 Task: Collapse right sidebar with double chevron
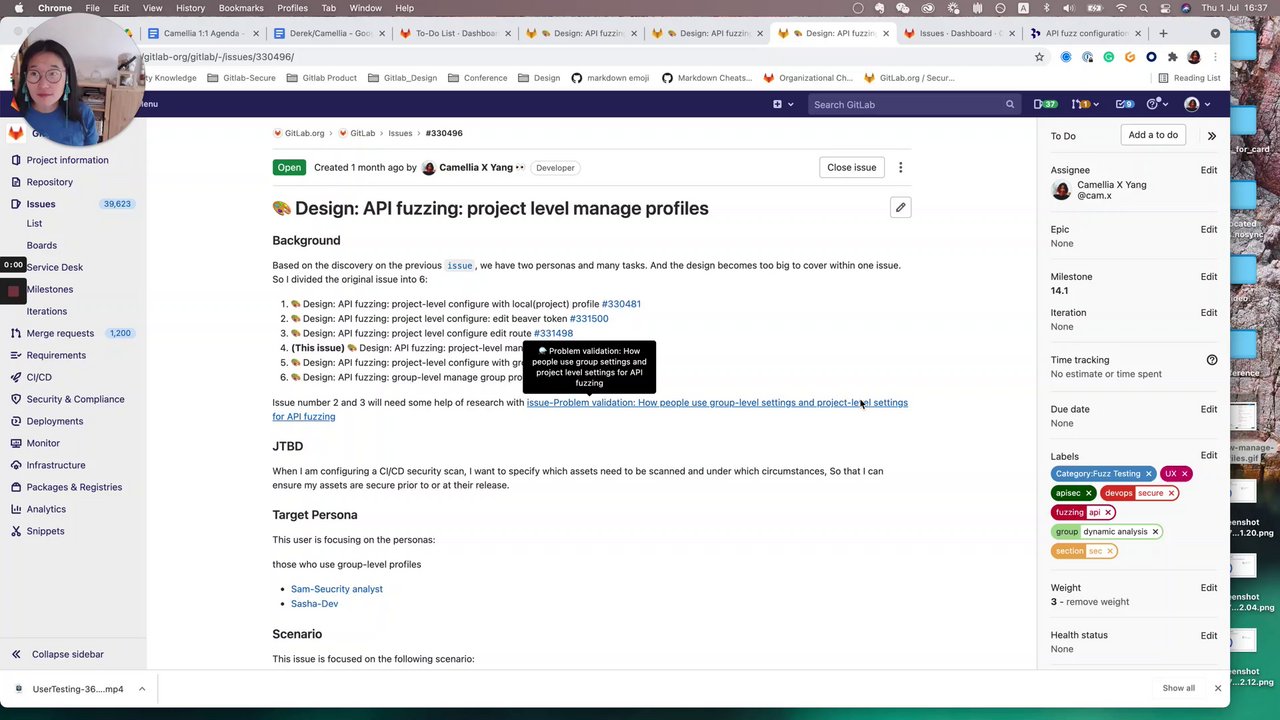(1211, 135)
